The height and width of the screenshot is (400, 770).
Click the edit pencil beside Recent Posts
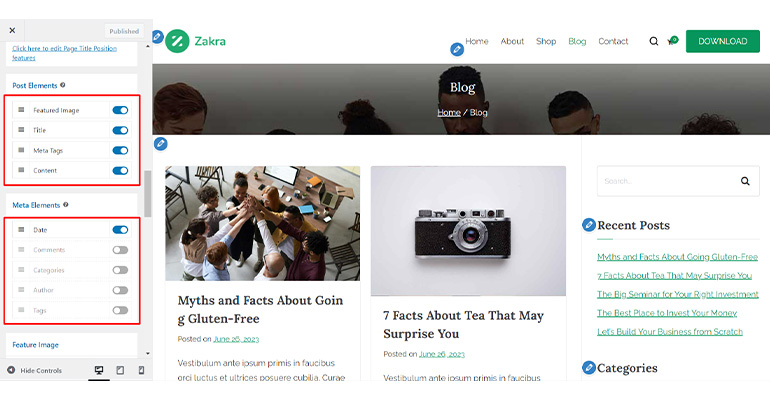coord(589,225)
